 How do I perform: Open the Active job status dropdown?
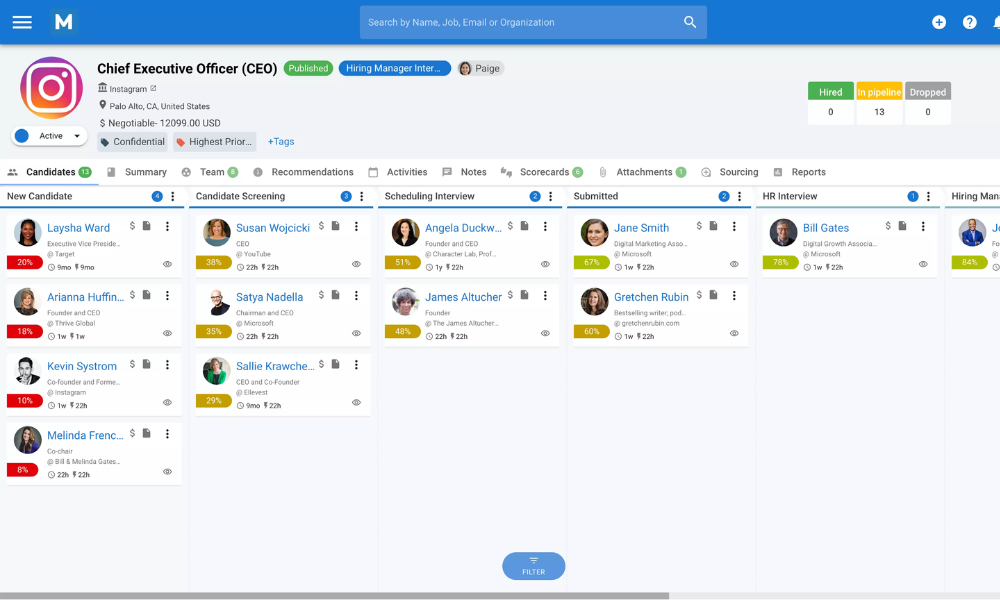(x=50, y=136)
